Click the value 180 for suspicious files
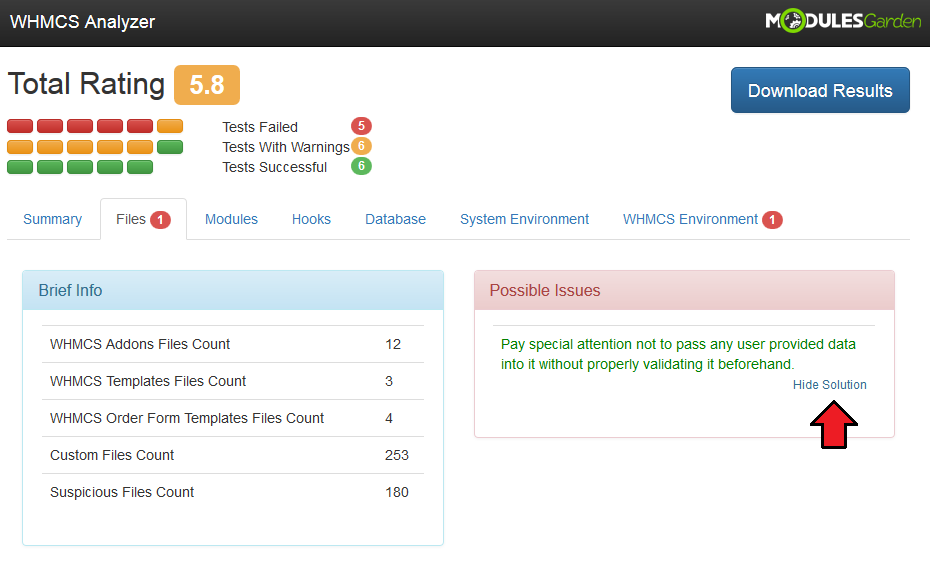930x568 pixels. click(397, 492)
